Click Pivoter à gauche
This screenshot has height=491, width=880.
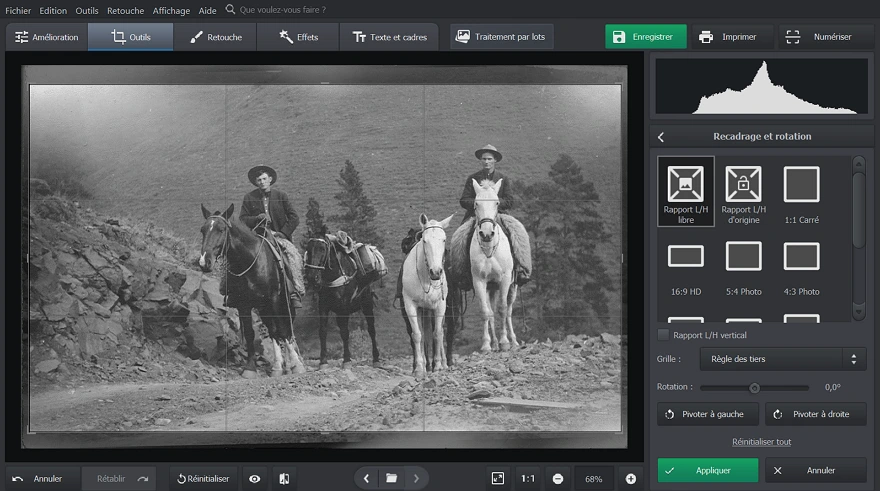click(707, 414)
